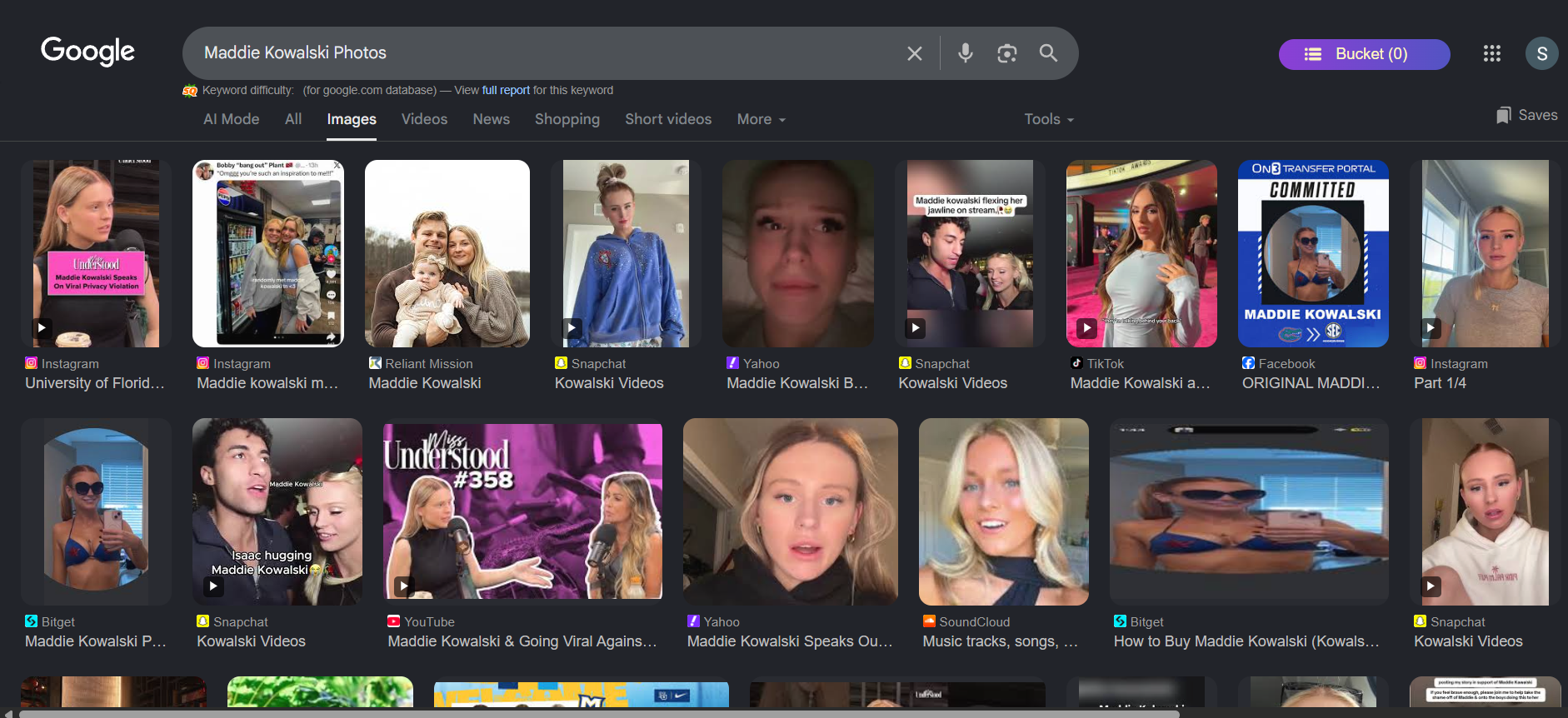Open the Maddie Kowalski Speaks Ou... title

point(790,641)
